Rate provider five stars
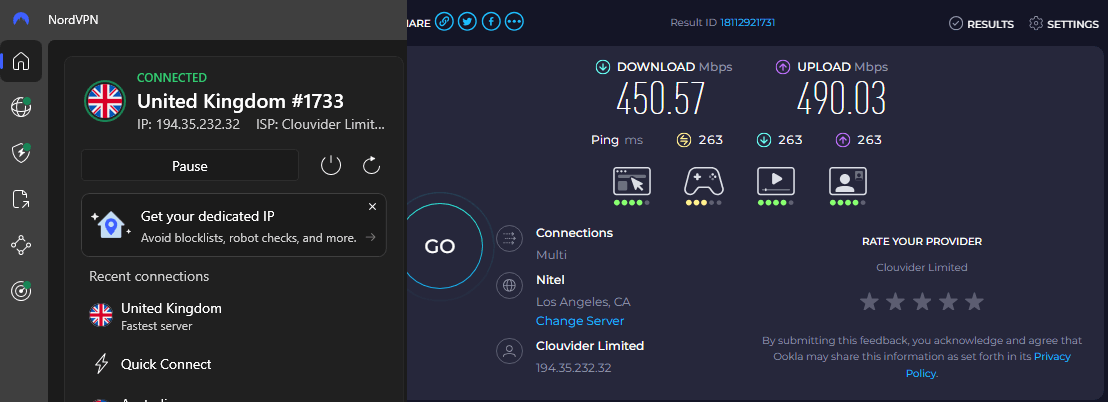This screenshot has height=402, width=1108. click(x=974, y=302)
